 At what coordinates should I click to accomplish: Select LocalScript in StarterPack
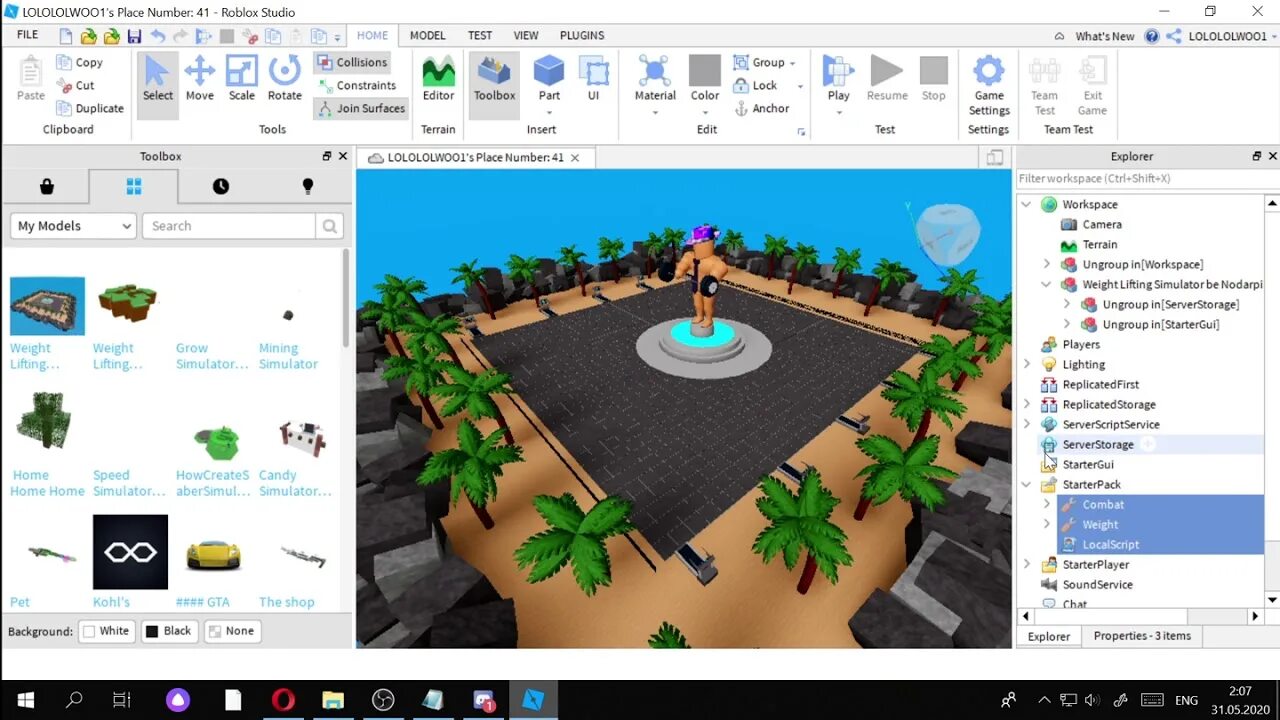tap(1110, 544)
